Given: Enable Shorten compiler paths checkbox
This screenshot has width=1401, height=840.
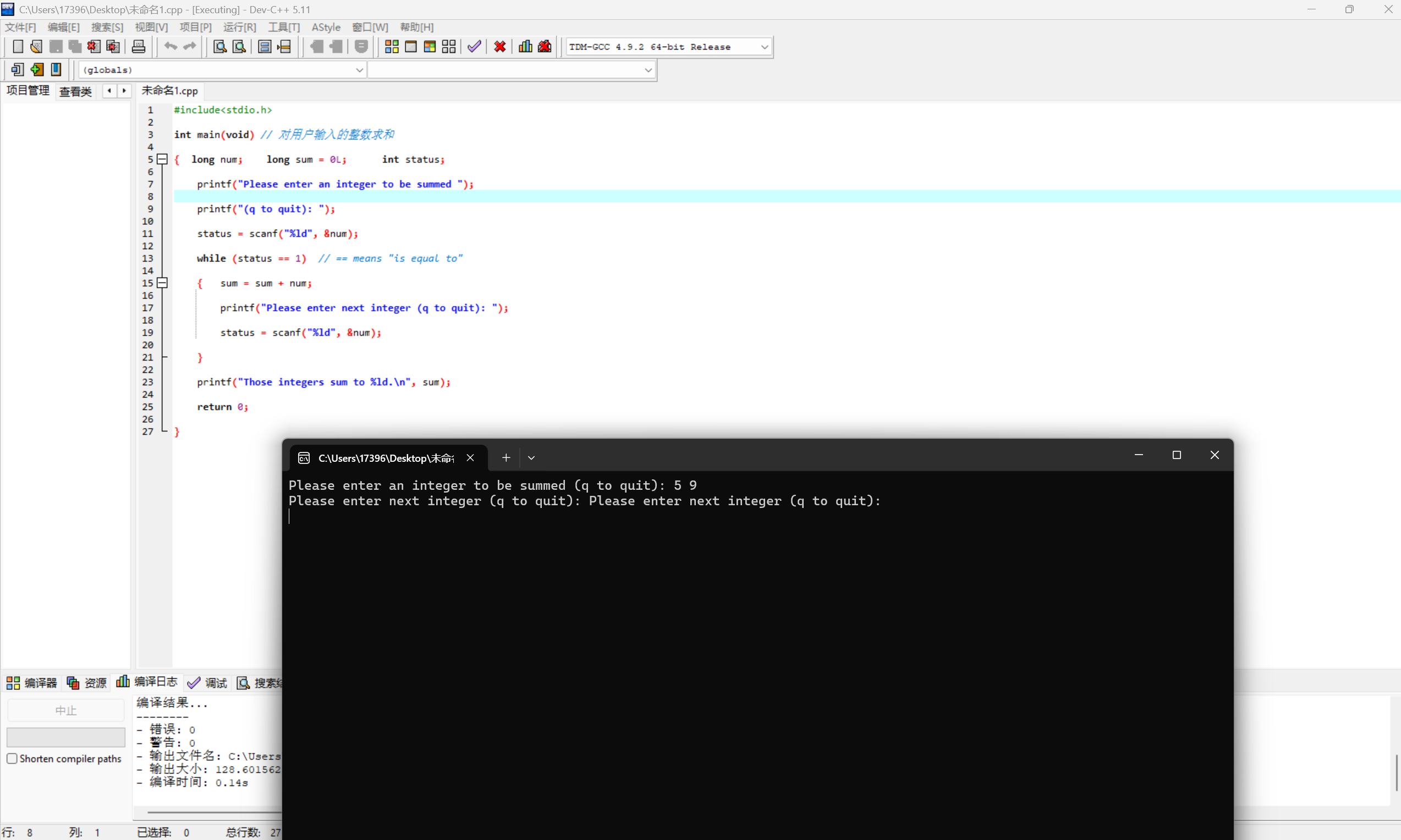Looking at the screenshot, I should pos(12,759).
